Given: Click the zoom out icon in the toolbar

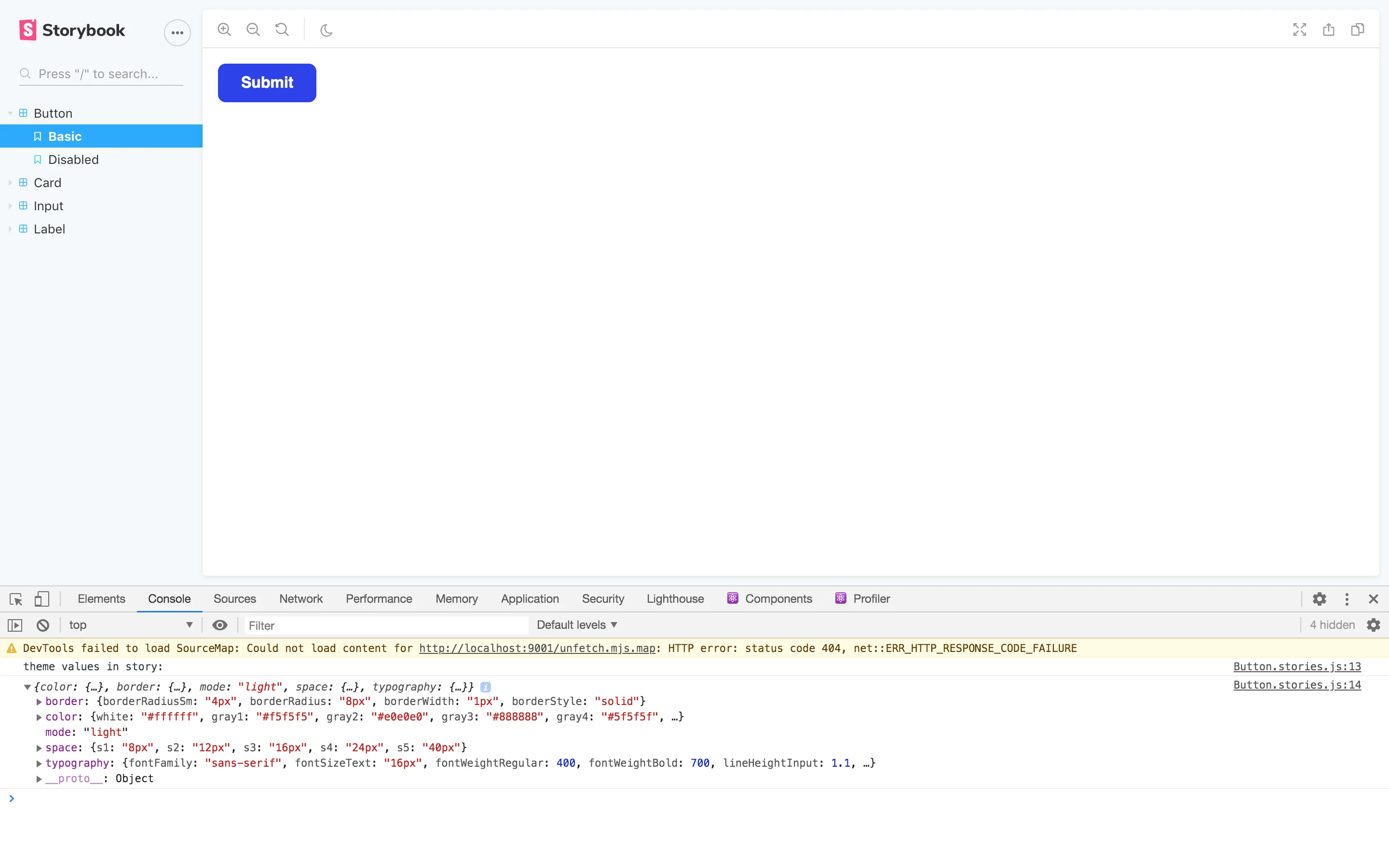Looking at the screenshot, I should click(253, 29).
